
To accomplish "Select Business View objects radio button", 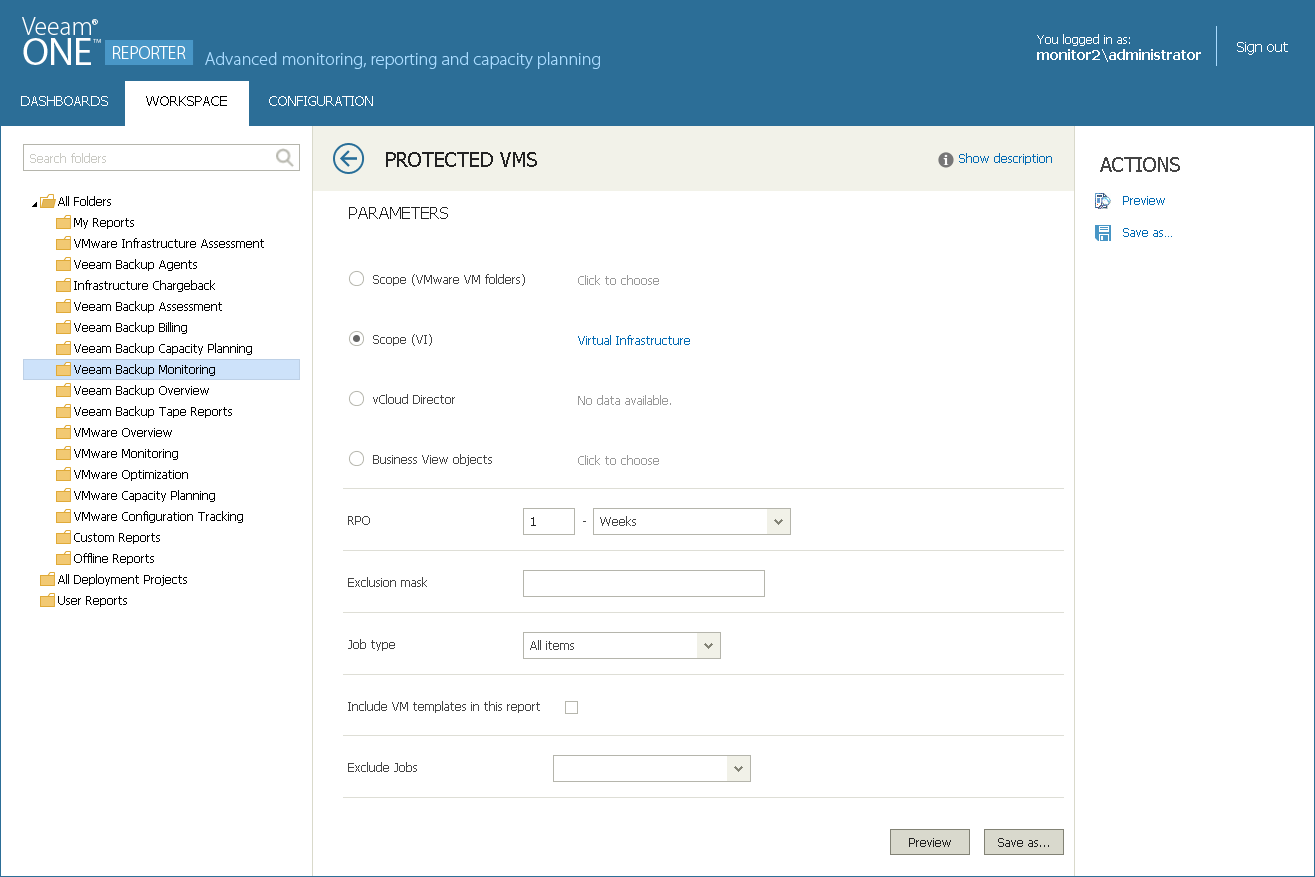I will (x=356, y=459).
